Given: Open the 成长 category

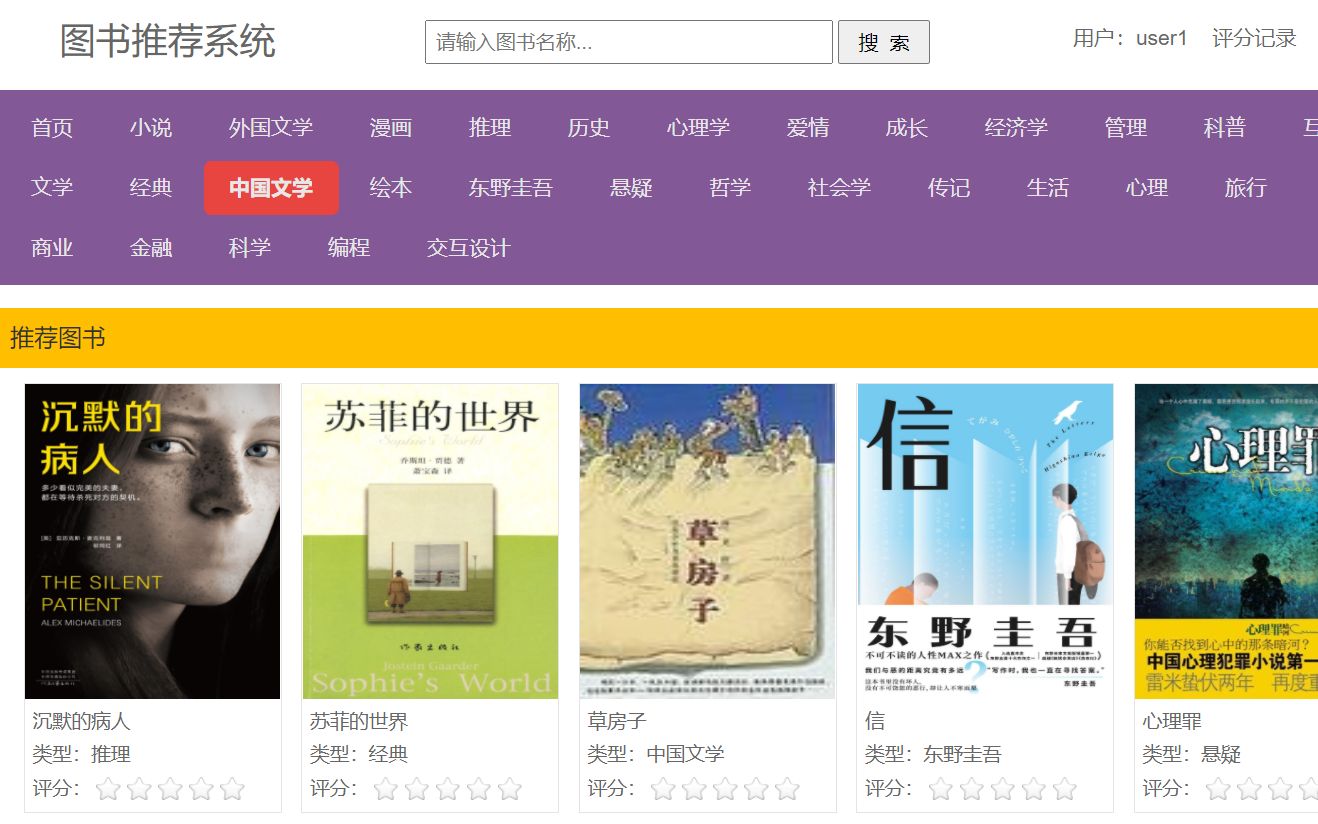Looking at the screenshot, I should coord(907,128).
